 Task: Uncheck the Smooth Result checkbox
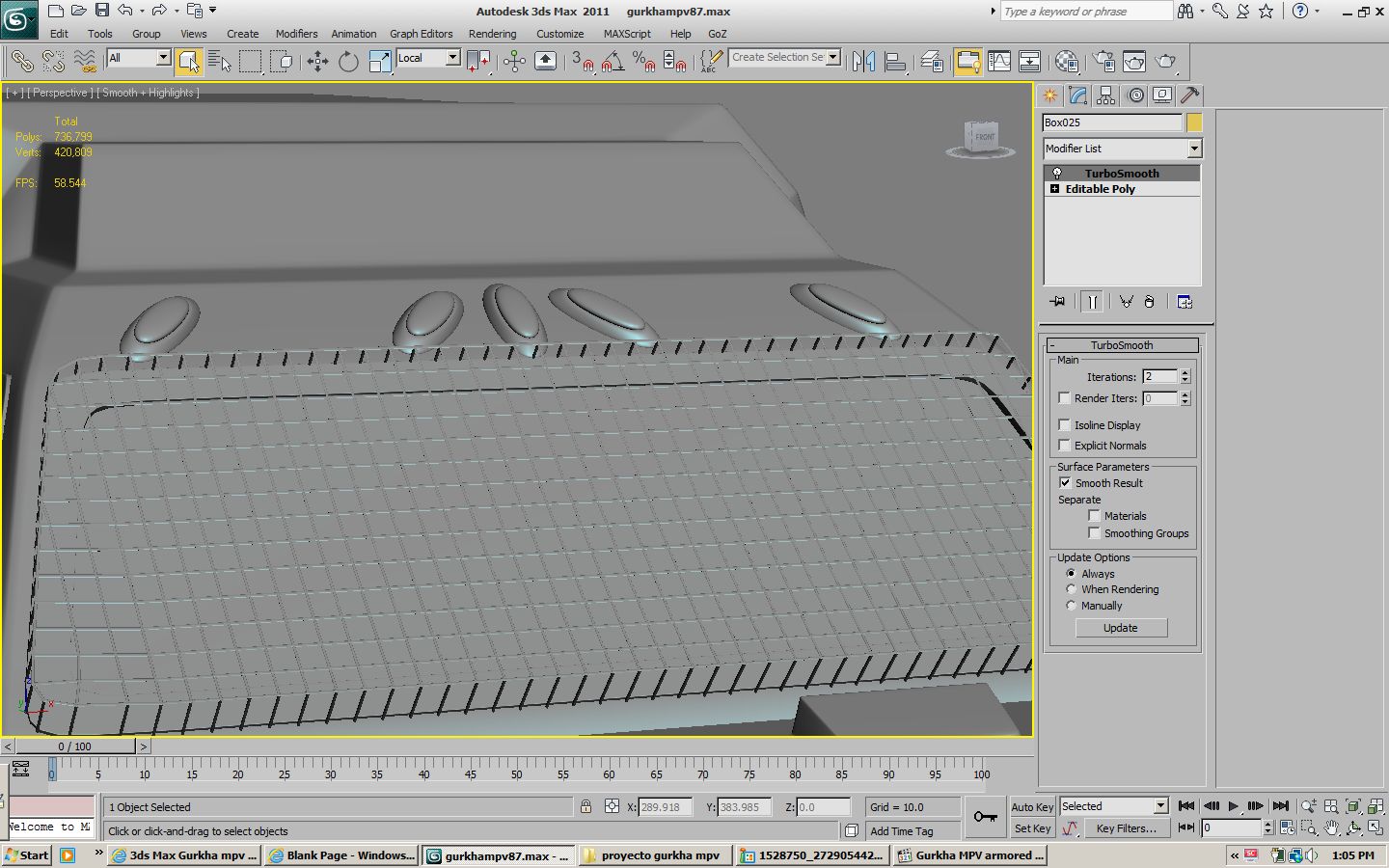(x=1065, y=483)
